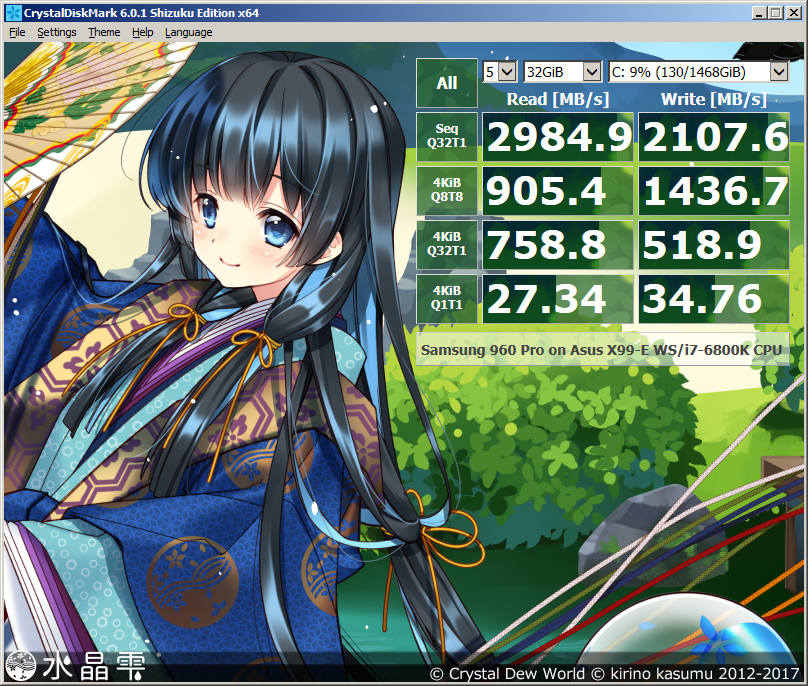Open the Settings menu
808x686 pixels.
[x=57, y=32]
